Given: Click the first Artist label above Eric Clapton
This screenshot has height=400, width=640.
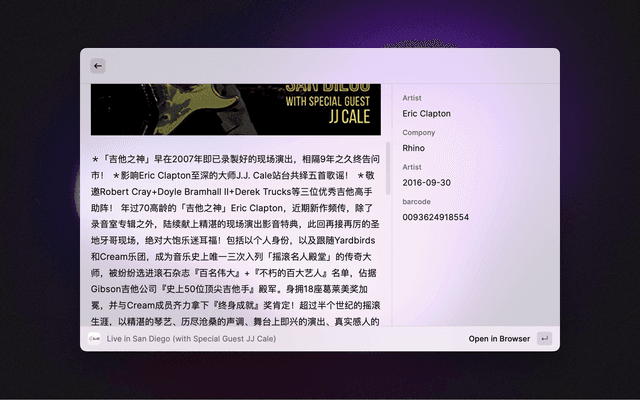Looking at the screenshot, I should 412,98.
